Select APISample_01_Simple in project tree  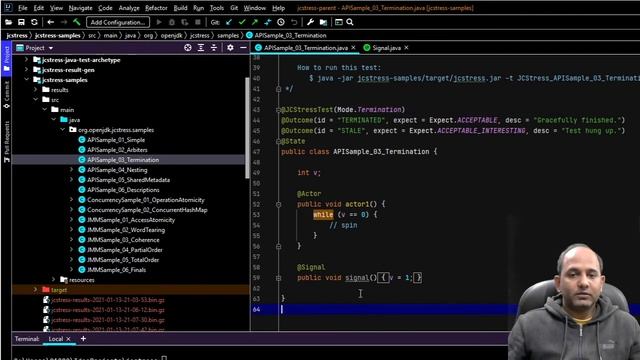click(x=116, y=140)
